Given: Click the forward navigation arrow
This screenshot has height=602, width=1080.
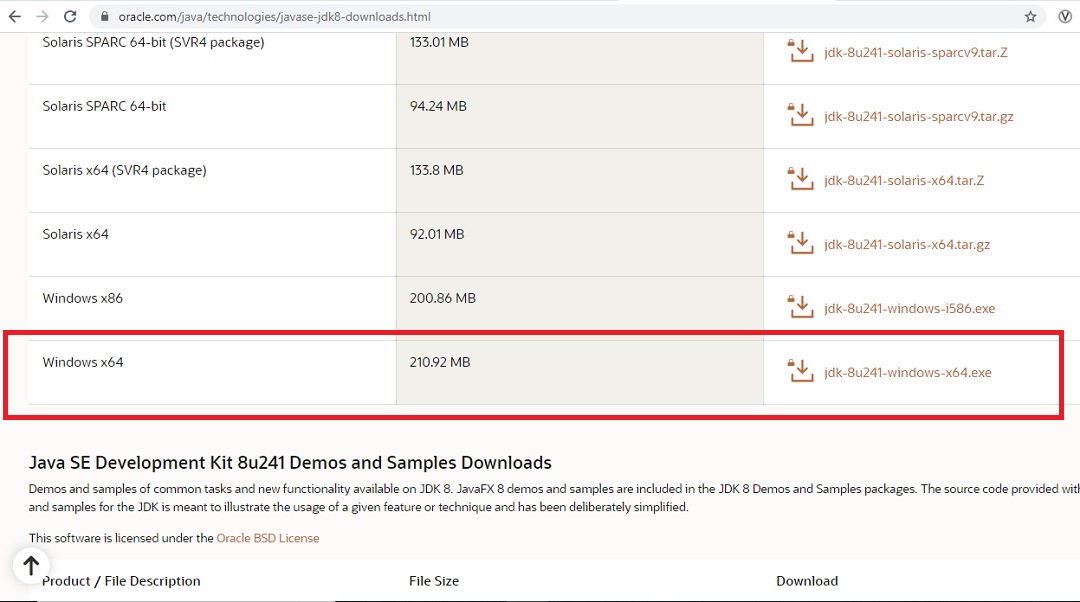Looking at the screenshot, I should pyautogui.click(x=40, y=16).
